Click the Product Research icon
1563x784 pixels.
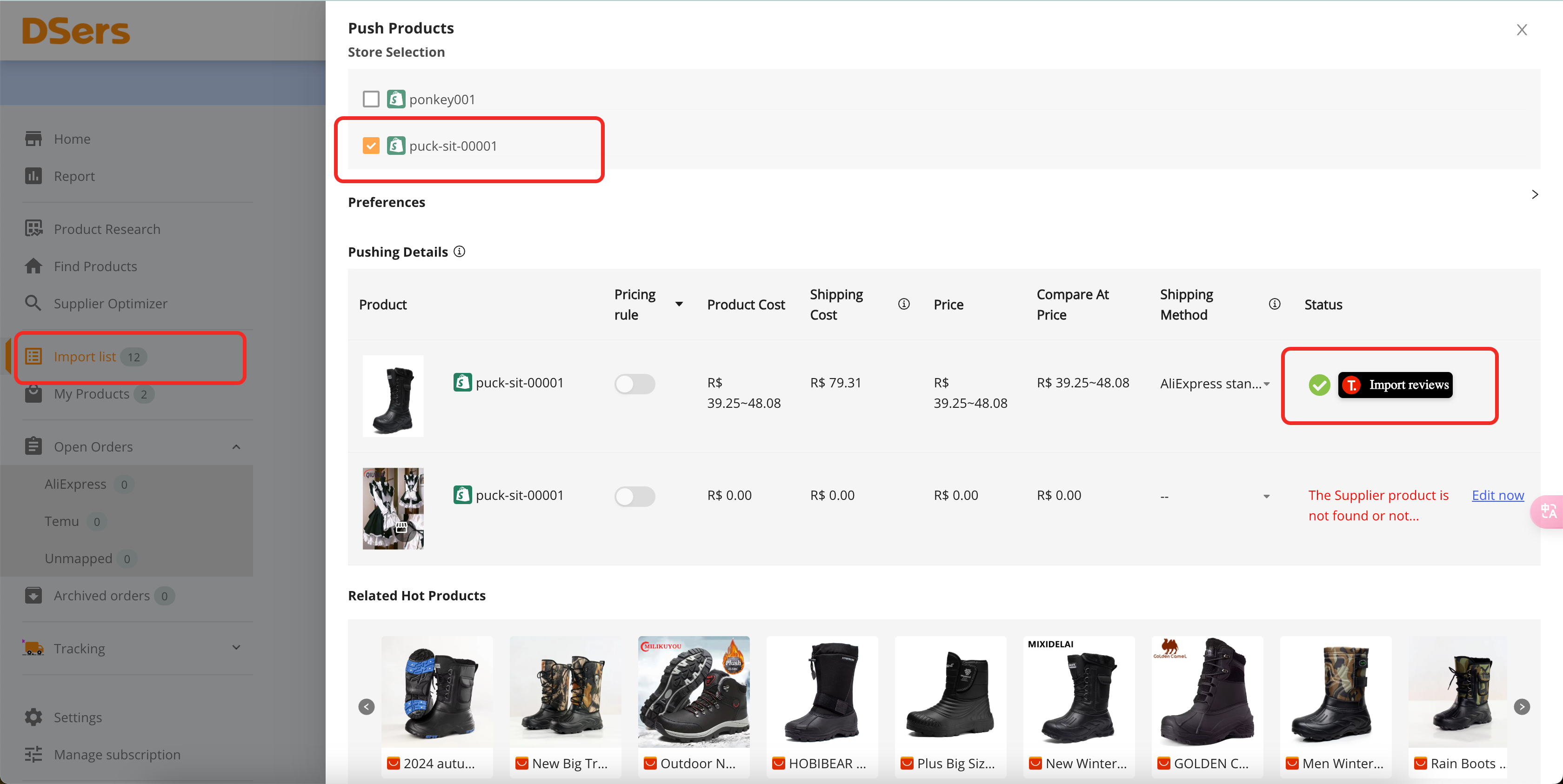33,229
